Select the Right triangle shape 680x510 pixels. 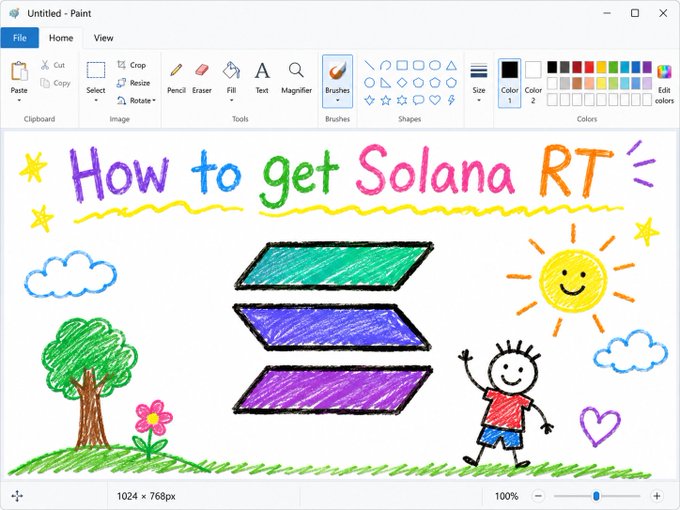tap(385, 82)
